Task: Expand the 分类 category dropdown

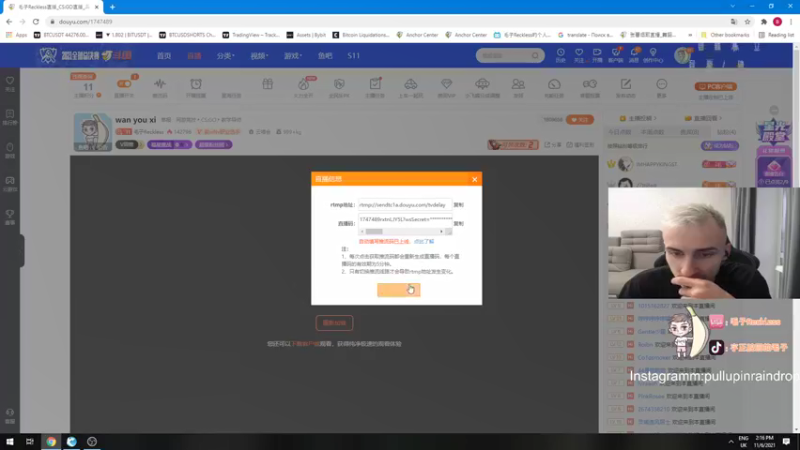Action: click(x=225, y=56)
